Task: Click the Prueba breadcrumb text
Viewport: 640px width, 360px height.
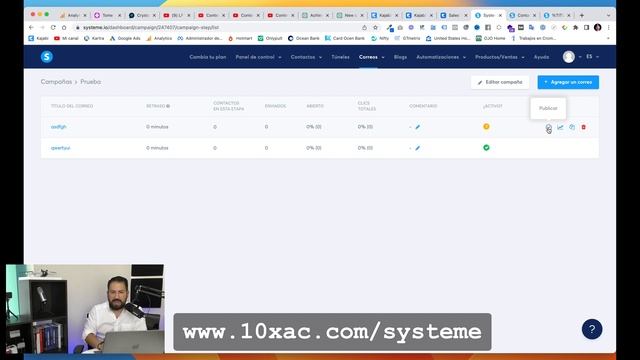Action: [91, 82]
